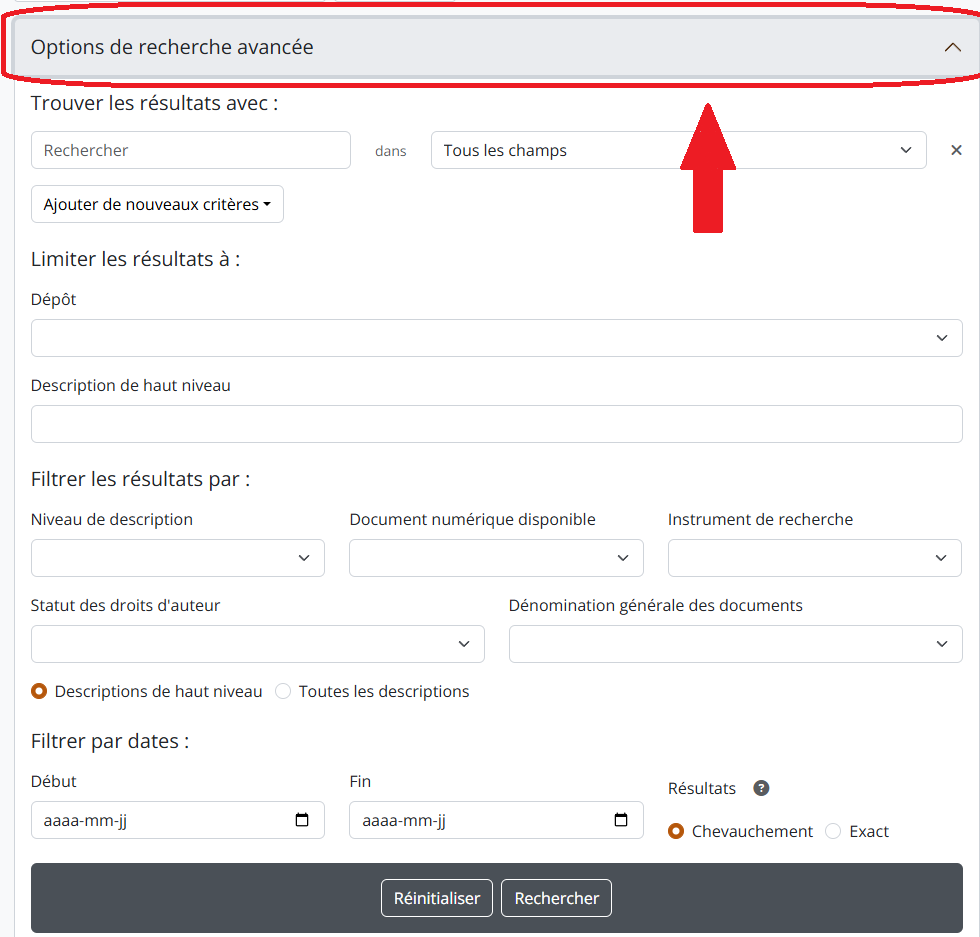Select Toutes les descriptions radio button

pyautogui.click(x=283, y=691)
